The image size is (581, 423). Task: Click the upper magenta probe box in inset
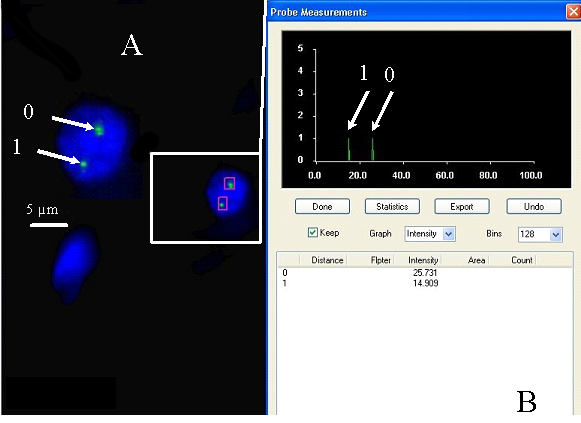(x=229, y=183)
